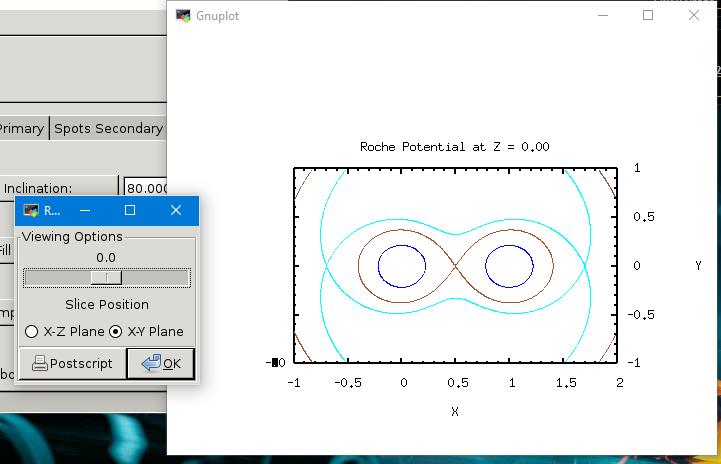The height and width of the screenshot is (464, 721).
Task: Minimize the viewing options dialog
Action: (x=84, y=211)
